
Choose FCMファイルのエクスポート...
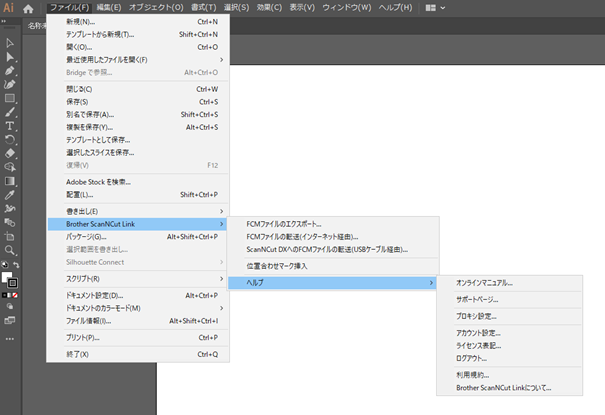click(332, 224)
